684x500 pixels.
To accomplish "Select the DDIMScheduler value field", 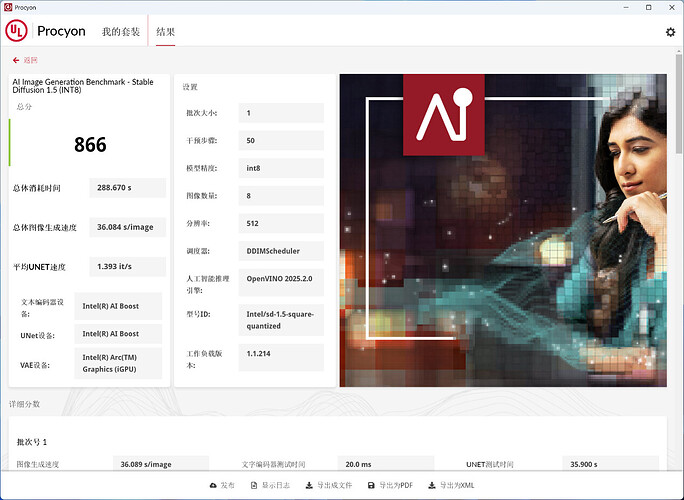I will [281, 251].
